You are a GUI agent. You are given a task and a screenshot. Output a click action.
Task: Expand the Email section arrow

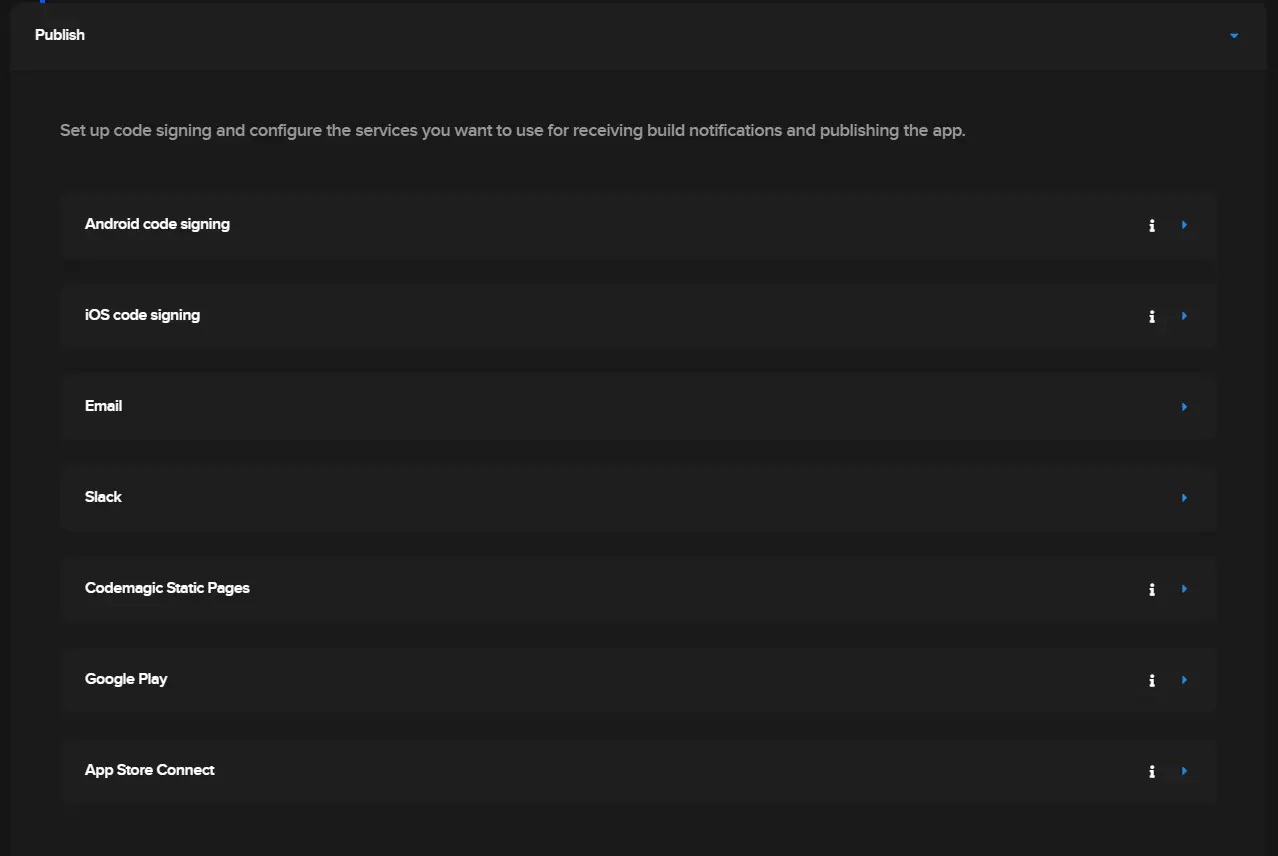click(1184, 407)
